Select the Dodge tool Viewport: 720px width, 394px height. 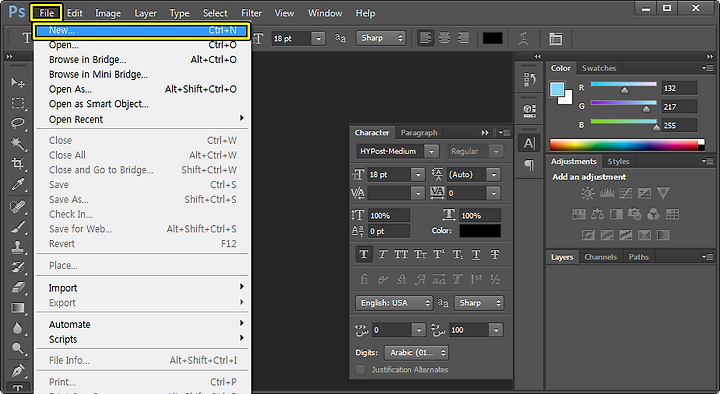pyautogui.click(x=18, y=349)
